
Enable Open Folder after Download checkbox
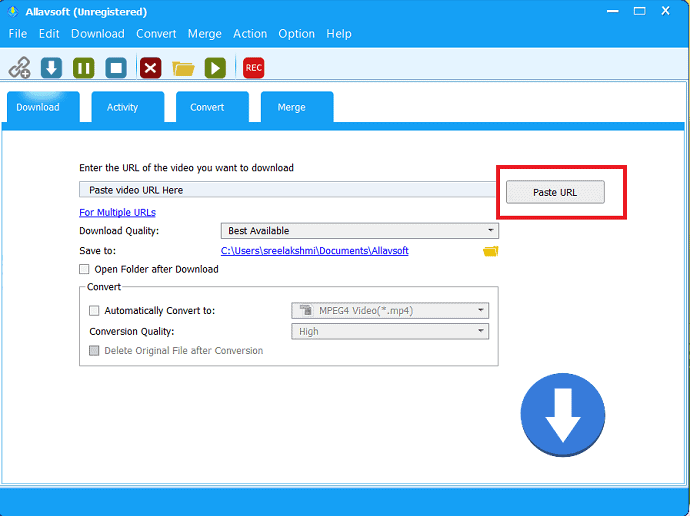point(84,269)
